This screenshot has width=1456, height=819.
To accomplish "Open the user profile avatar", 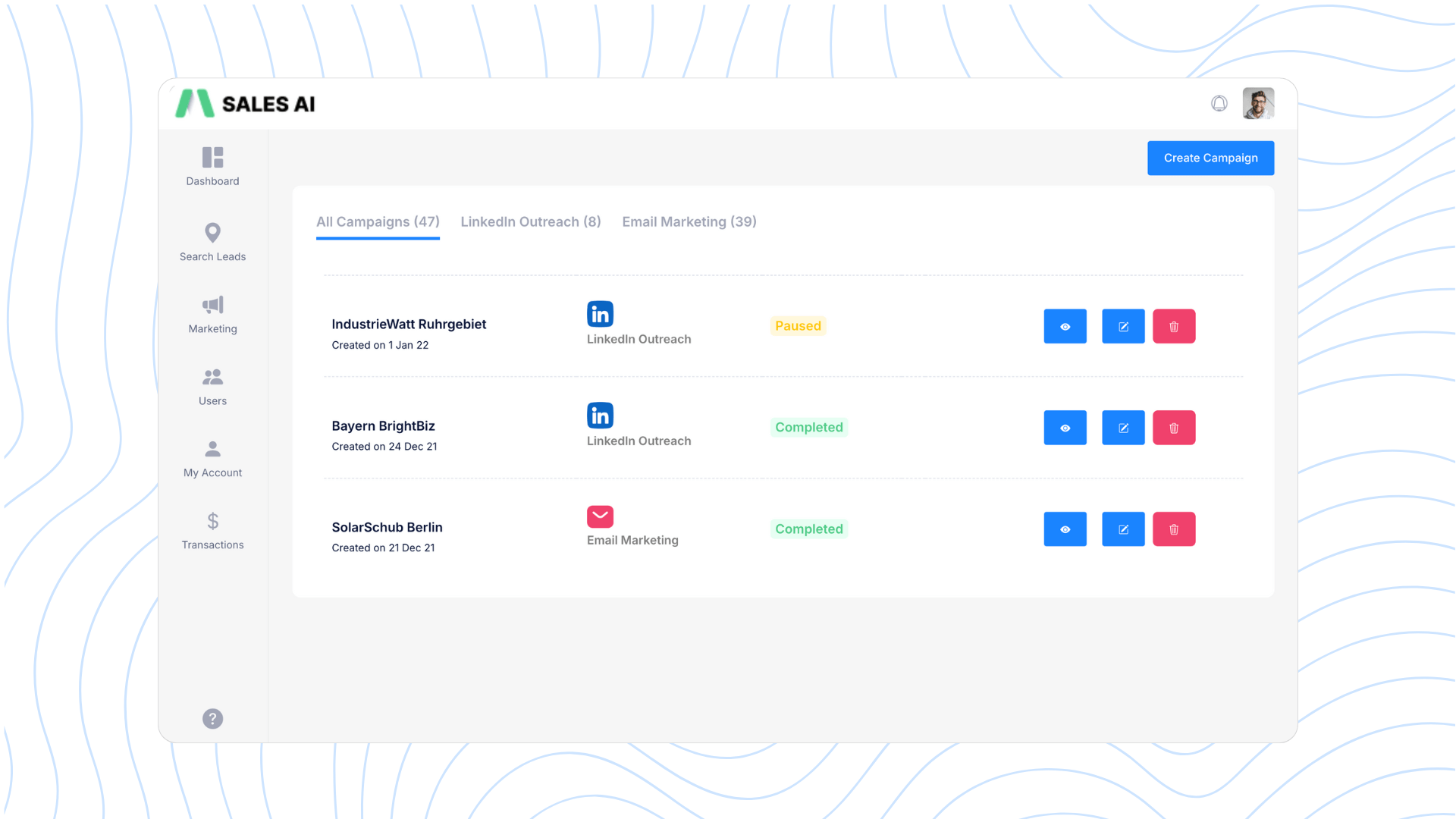I will 1257,104.
